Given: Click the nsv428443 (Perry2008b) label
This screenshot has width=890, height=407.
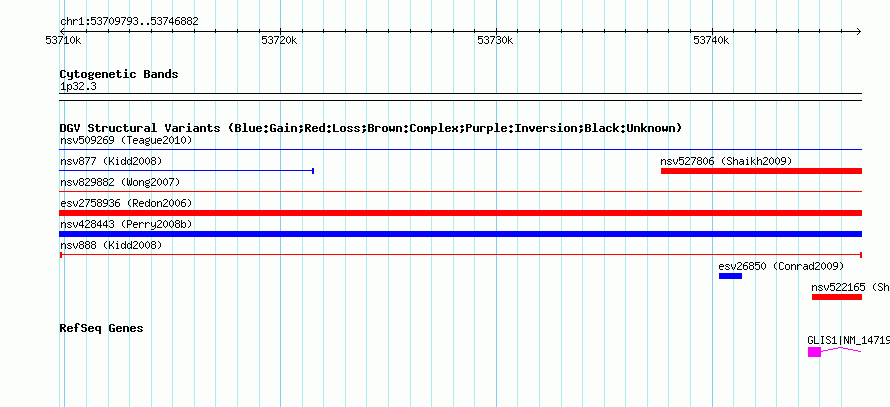Looking at the screenshot, I should [x=126, y=225].
